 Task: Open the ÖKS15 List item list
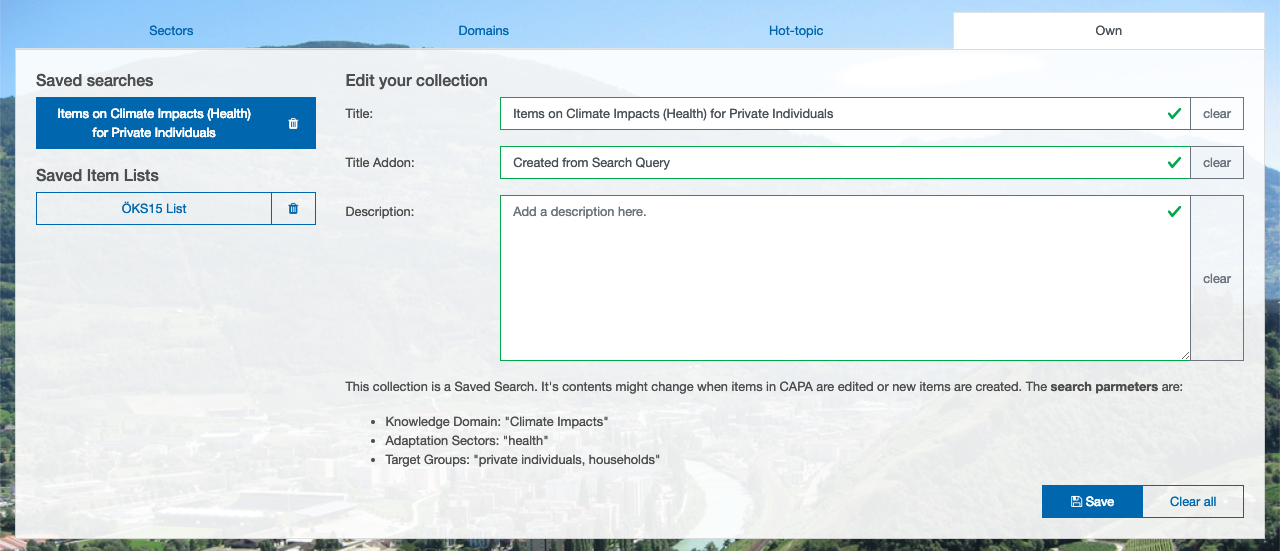pyautogui.click(x=154, y=209)
